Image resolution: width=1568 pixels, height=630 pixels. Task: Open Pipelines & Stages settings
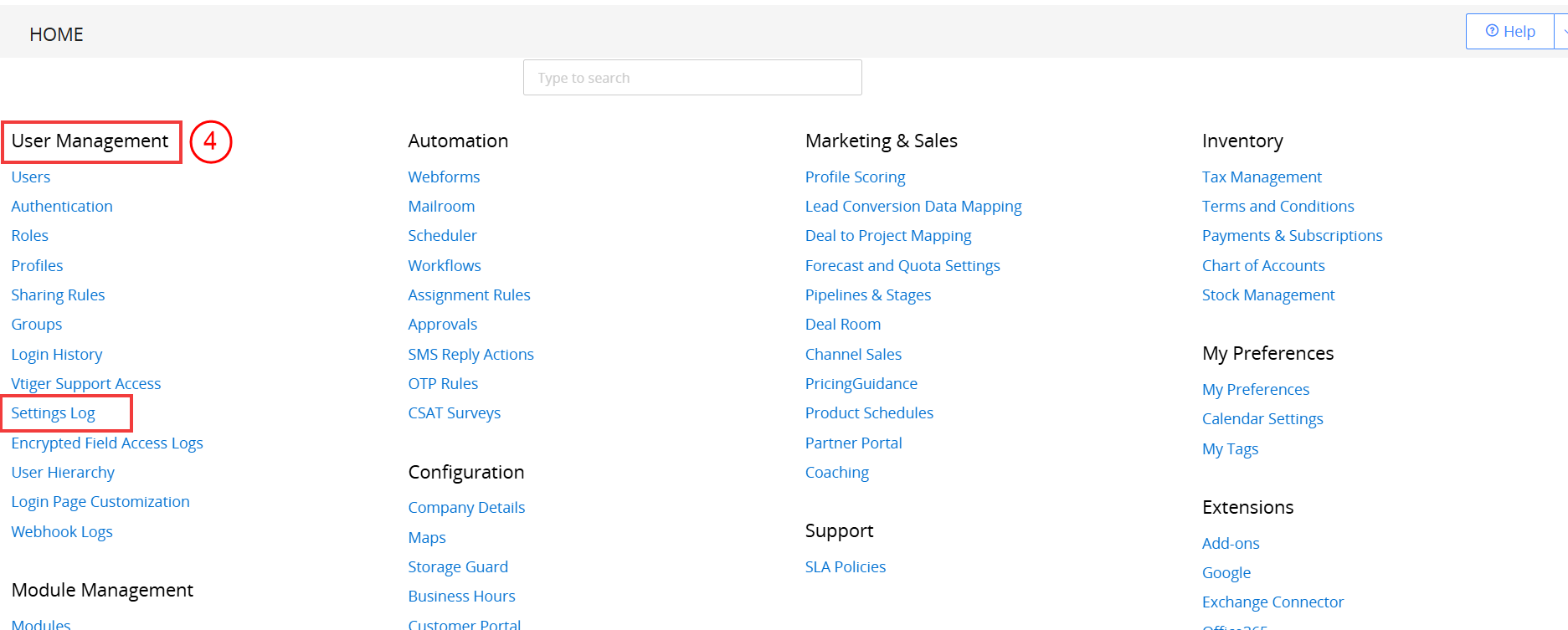867,295
